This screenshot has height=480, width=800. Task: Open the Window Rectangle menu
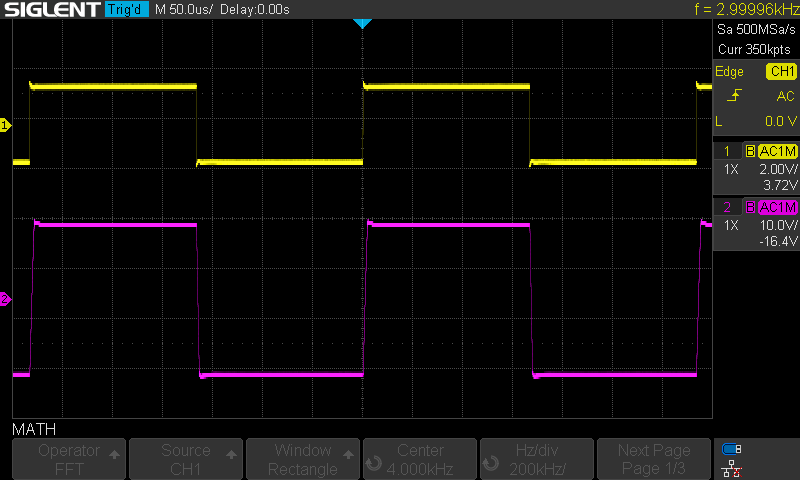pos(303,459)
